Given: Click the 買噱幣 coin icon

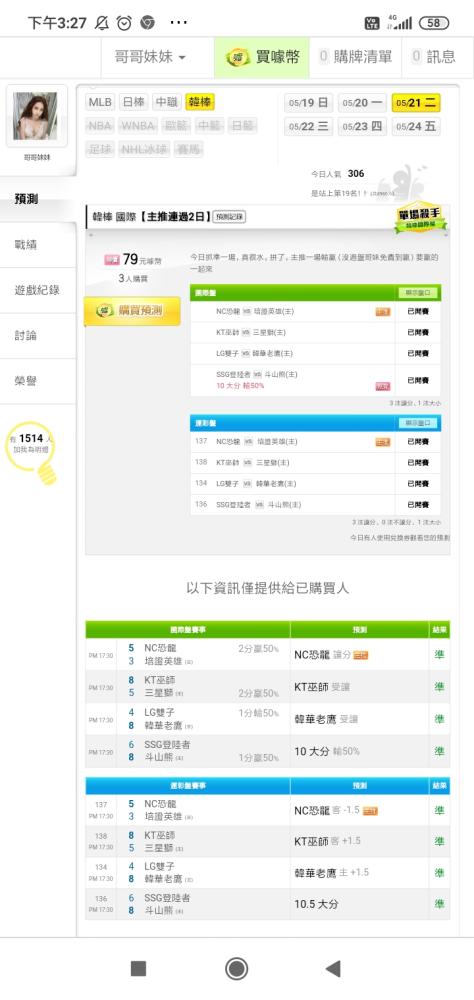Looking at the screenshot, I should (238, 57).
